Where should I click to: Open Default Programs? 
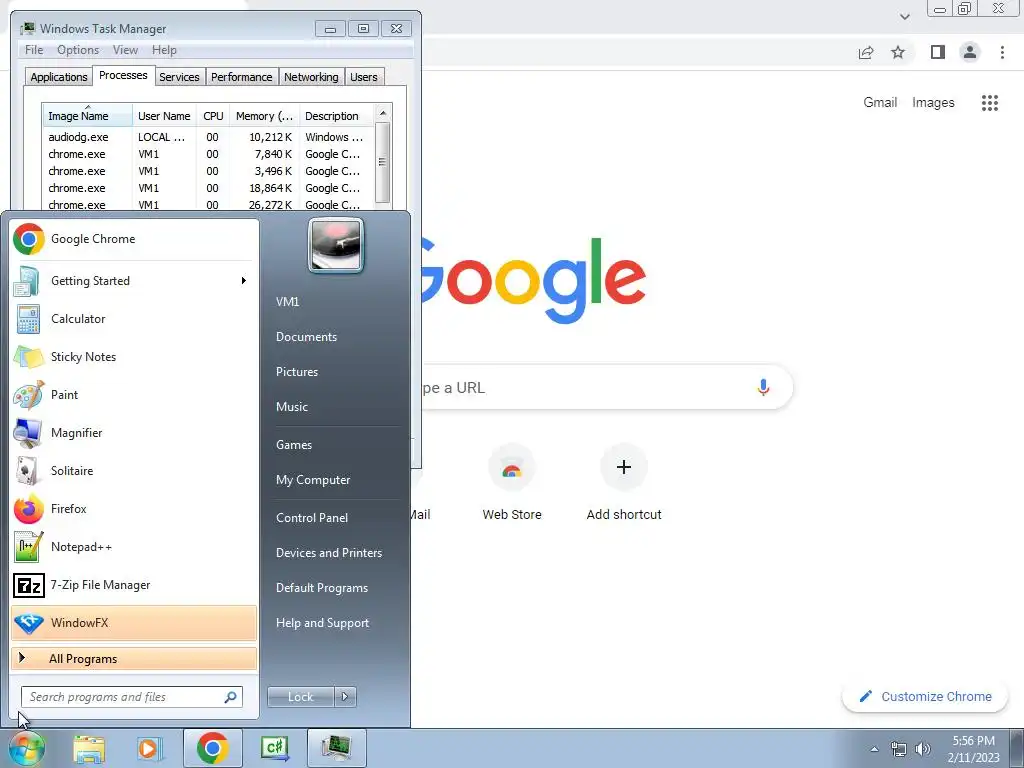(322, 588)
